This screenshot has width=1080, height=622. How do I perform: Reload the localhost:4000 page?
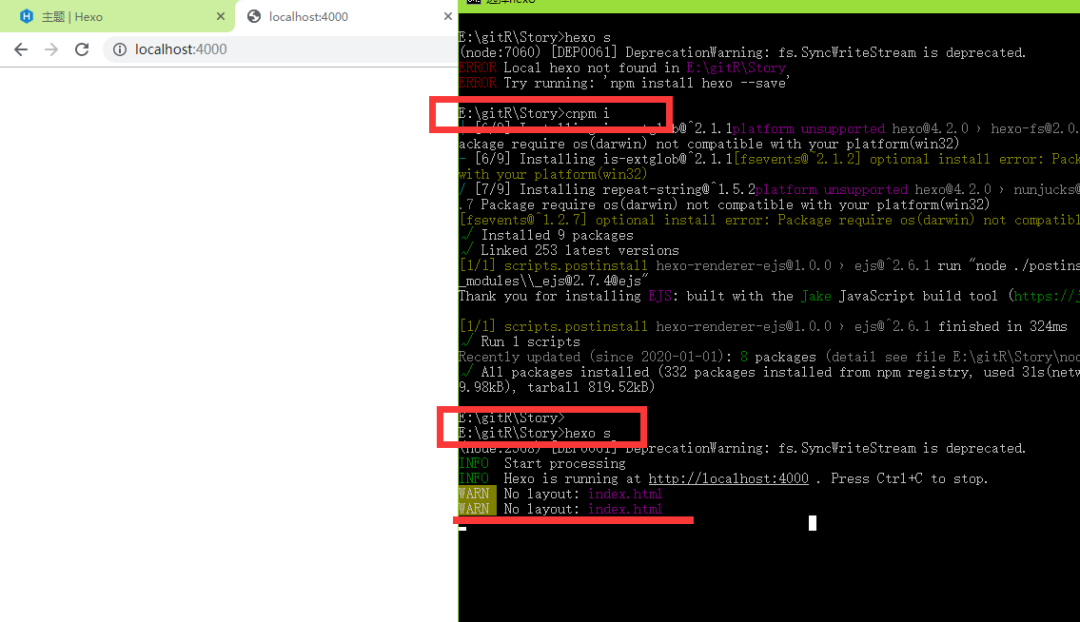[82, 50]
